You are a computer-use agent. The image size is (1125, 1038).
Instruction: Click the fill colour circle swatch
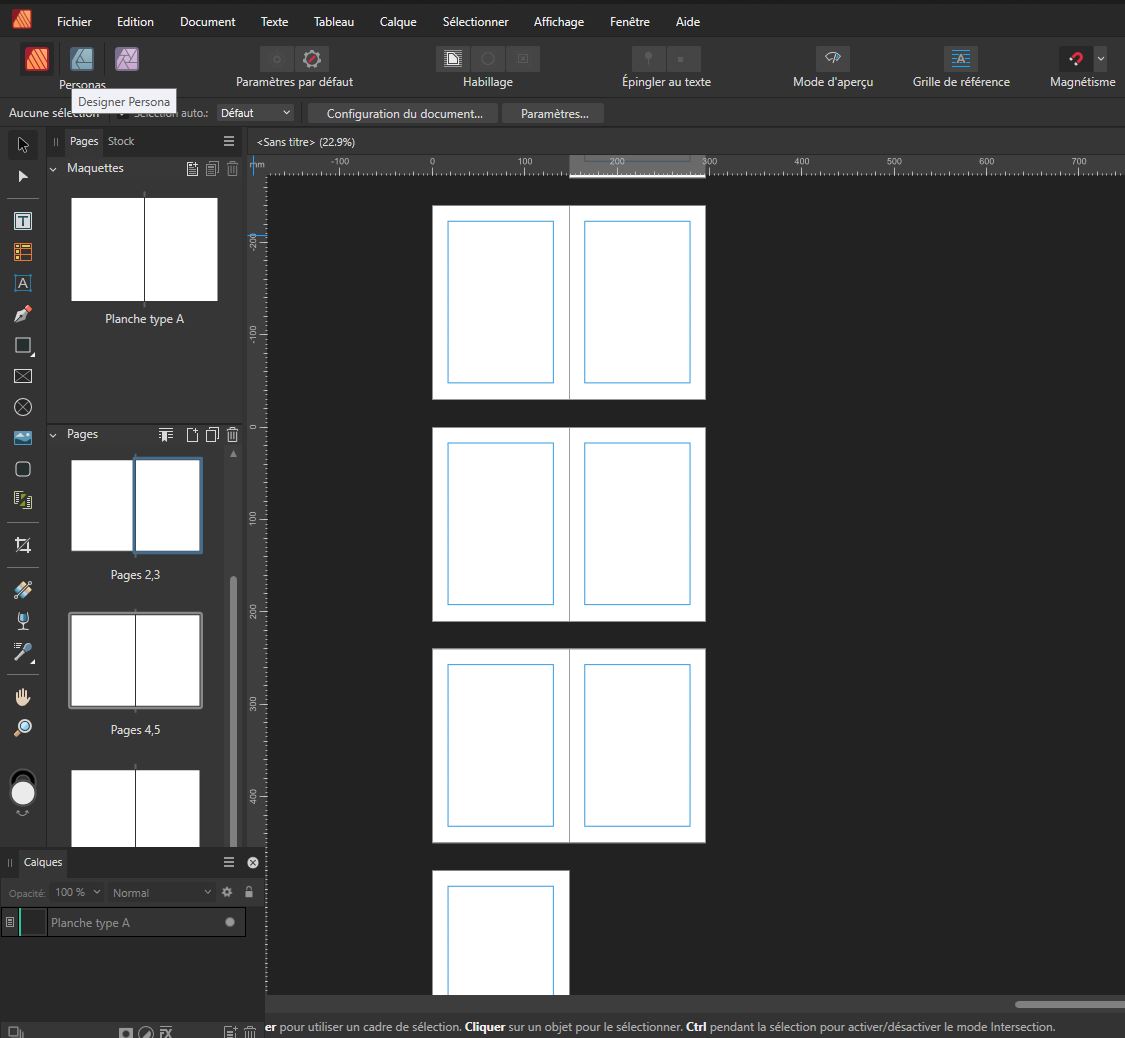pos(23,793)
